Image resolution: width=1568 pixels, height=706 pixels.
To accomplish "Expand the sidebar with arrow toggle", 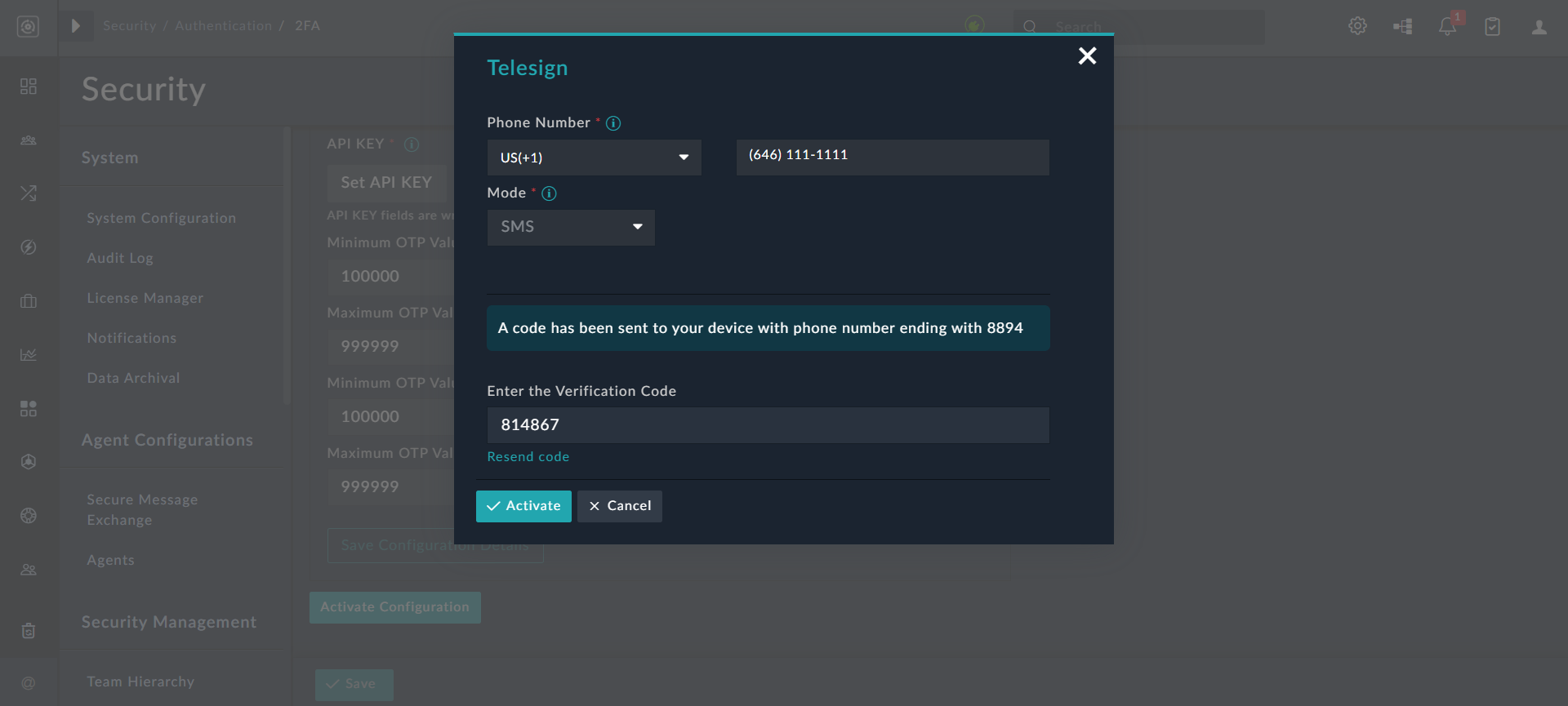I will (75, 26).
